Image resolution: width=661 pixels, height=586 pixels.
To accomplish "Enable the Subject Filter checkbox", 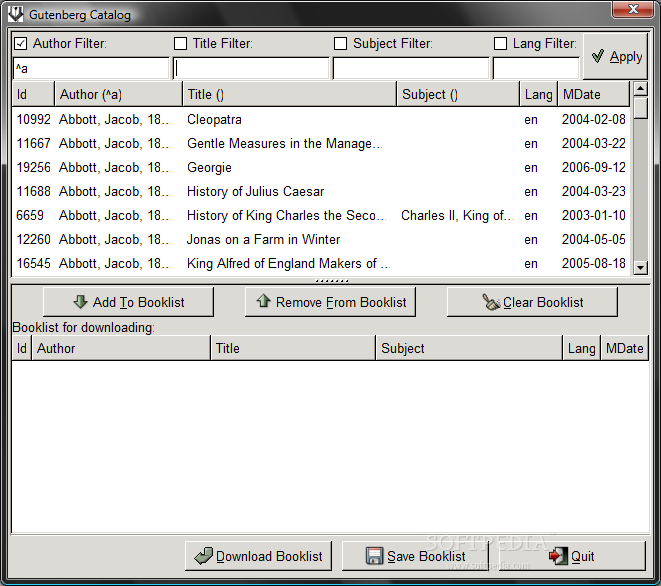I will coord(340,43).
